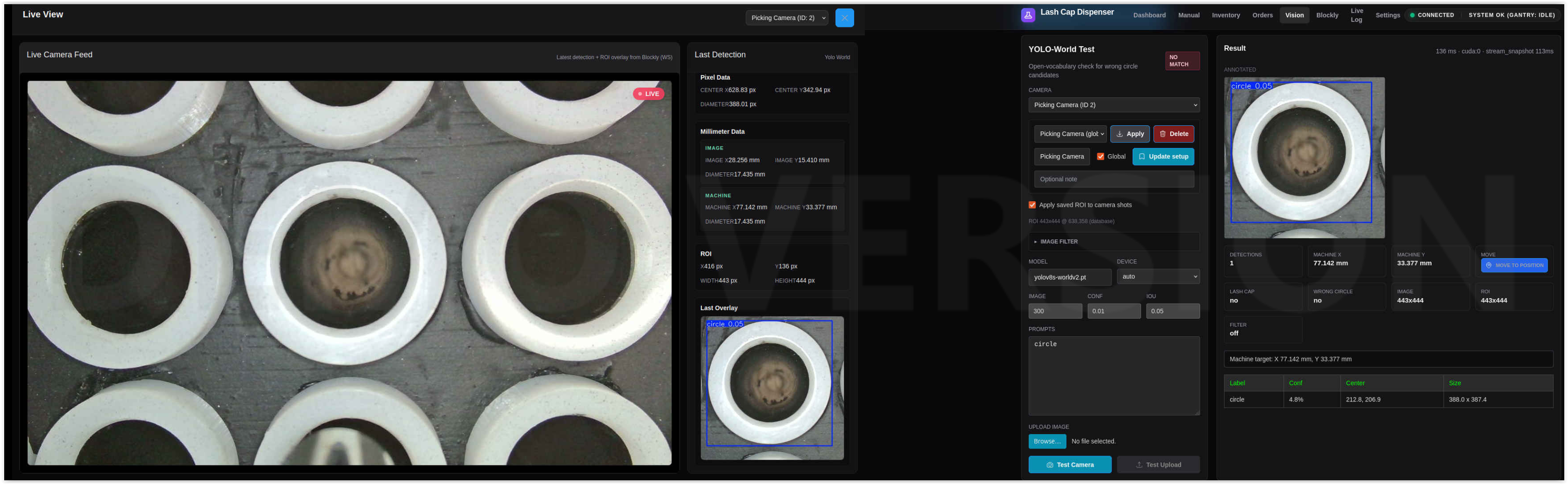Viewport: 1568px width, 484px height.
Task: Click the PROMPTS text area containing circle
Action: 1113,376
